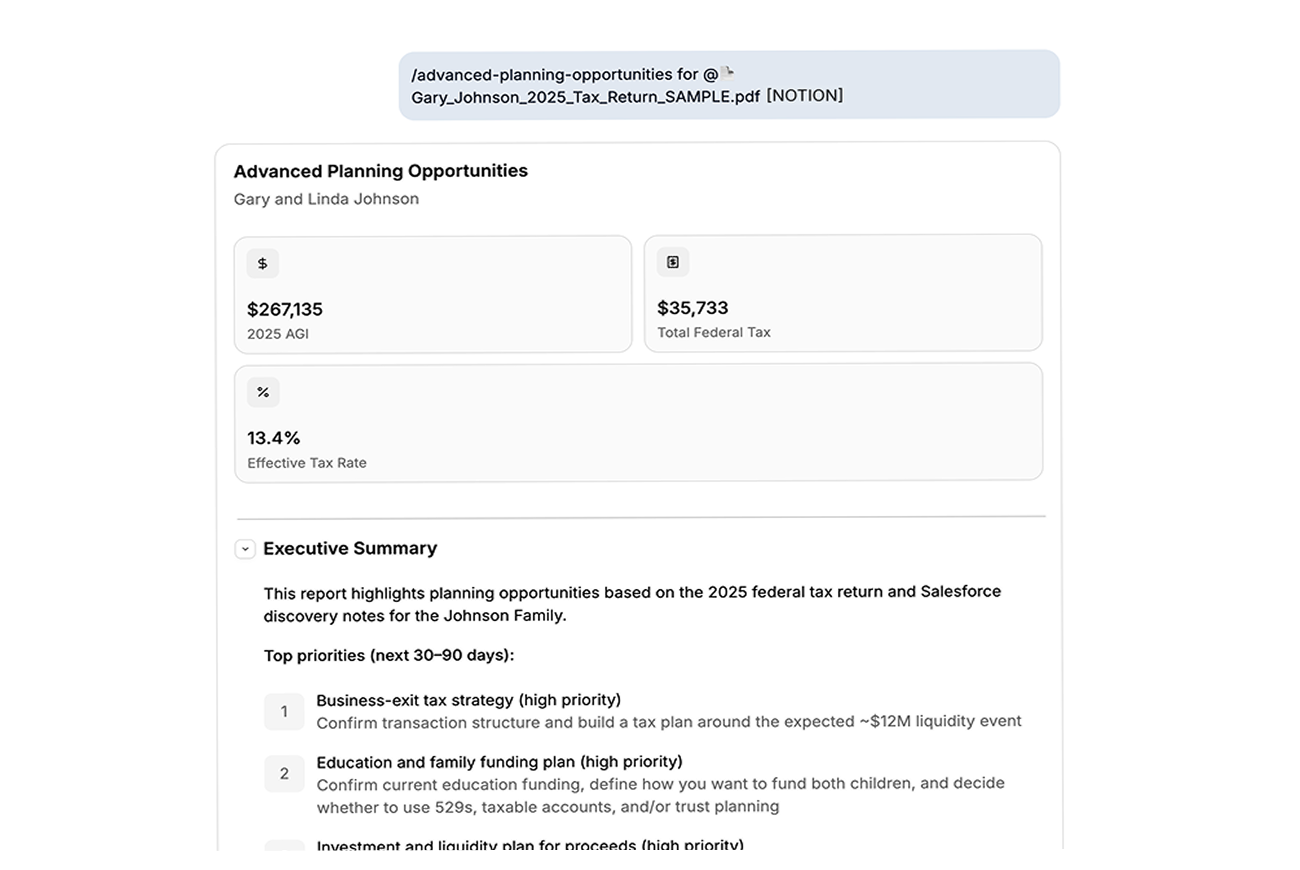Click the Executive Summary heading

tap(350, 548)
